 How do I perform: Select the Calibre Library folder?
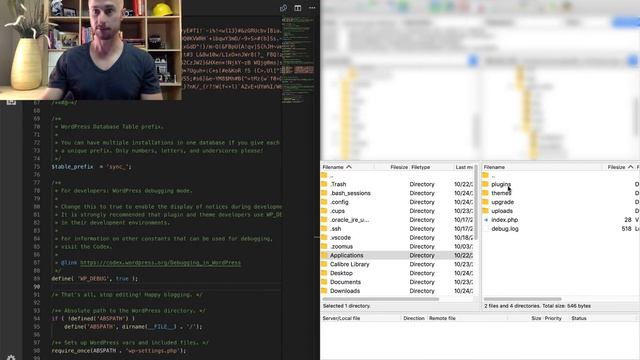pos(349,264)
